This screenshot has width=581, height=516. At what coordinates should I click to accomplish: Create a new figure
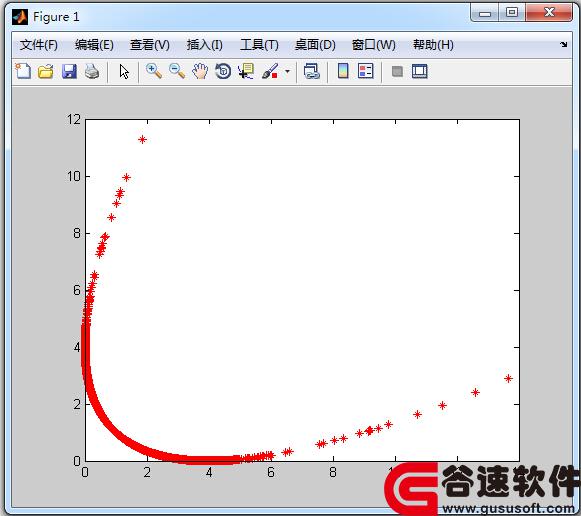tap(23, 71)
